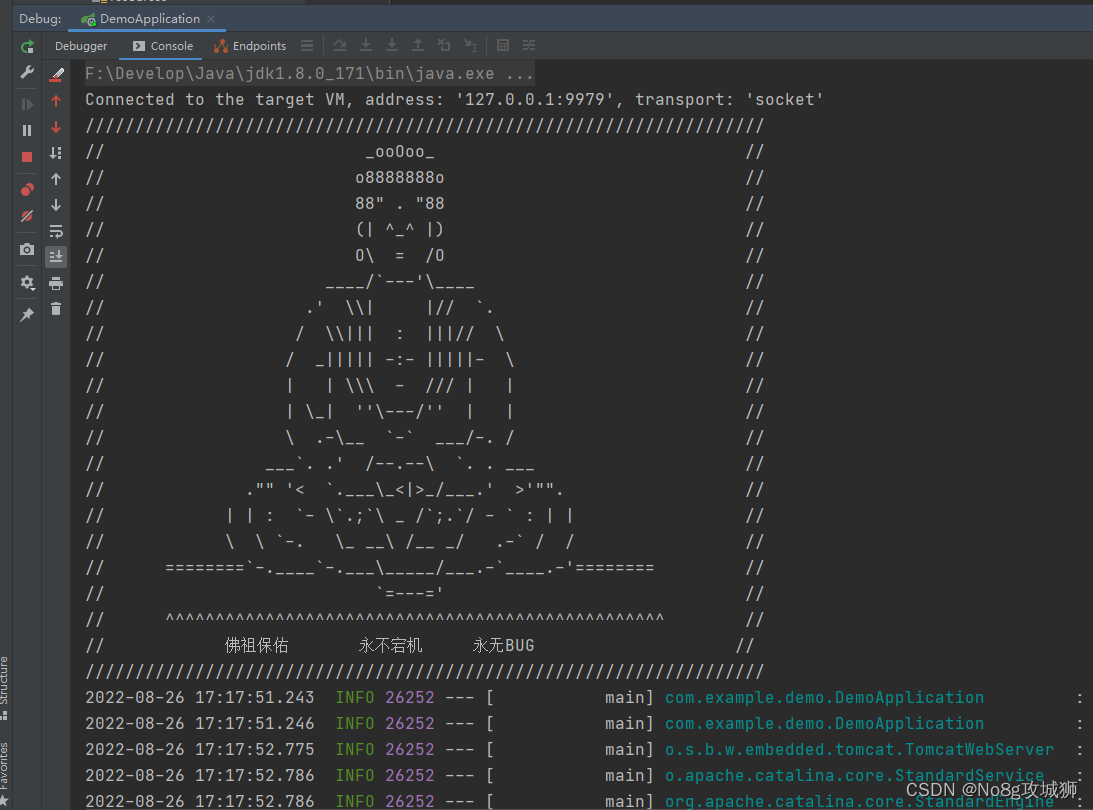
Task: Switch to the Debugger tab
Action: (x=81, y=46)
